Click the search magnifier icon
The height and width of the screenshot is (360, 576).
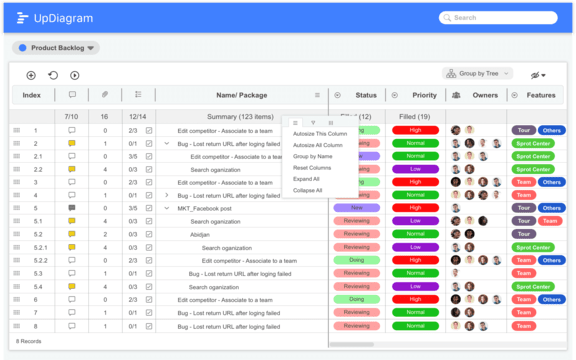(x=447, y=18)
